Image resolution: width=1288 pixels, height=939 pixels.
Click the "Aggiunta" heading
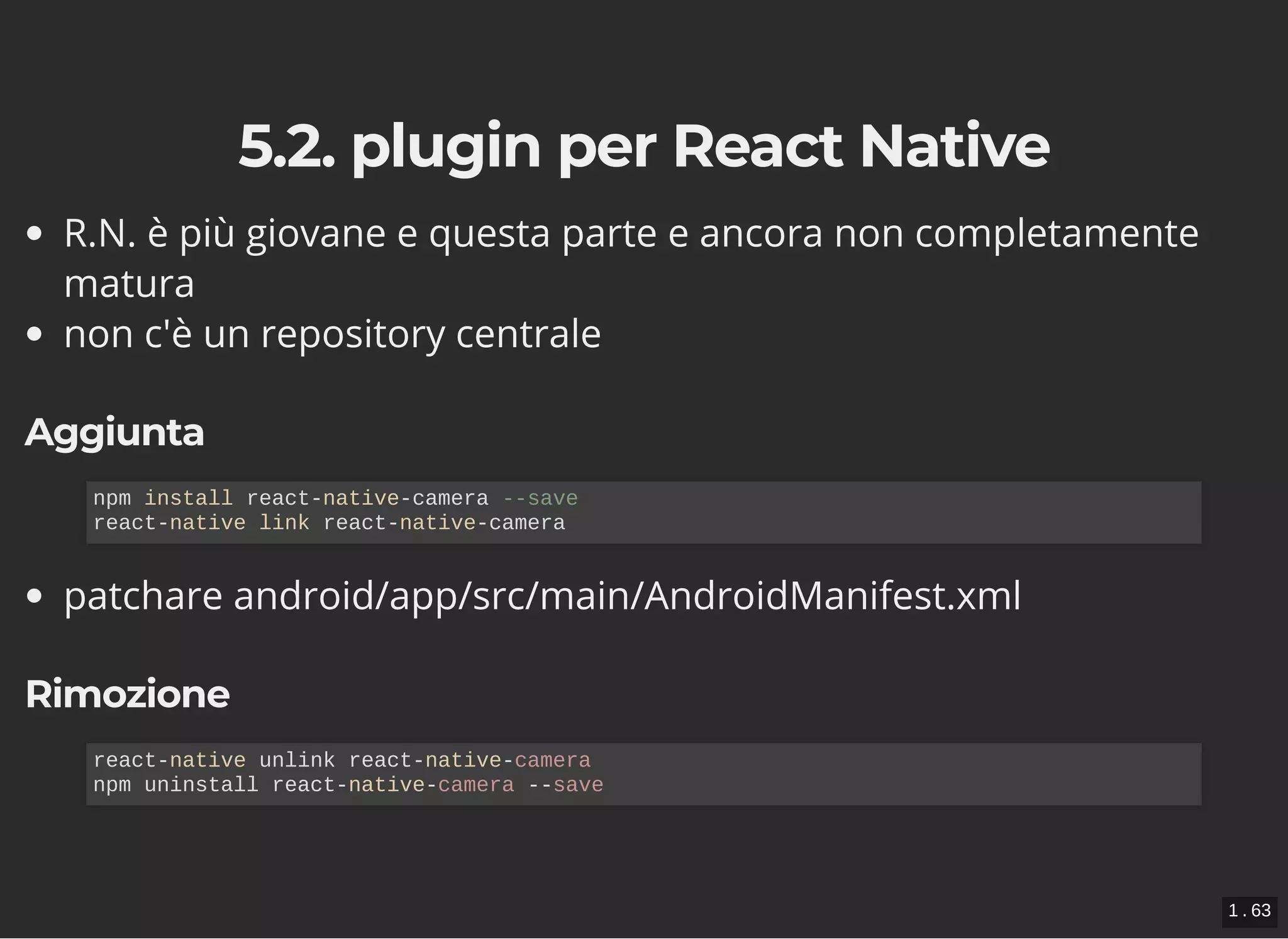[x=114, y=433]
